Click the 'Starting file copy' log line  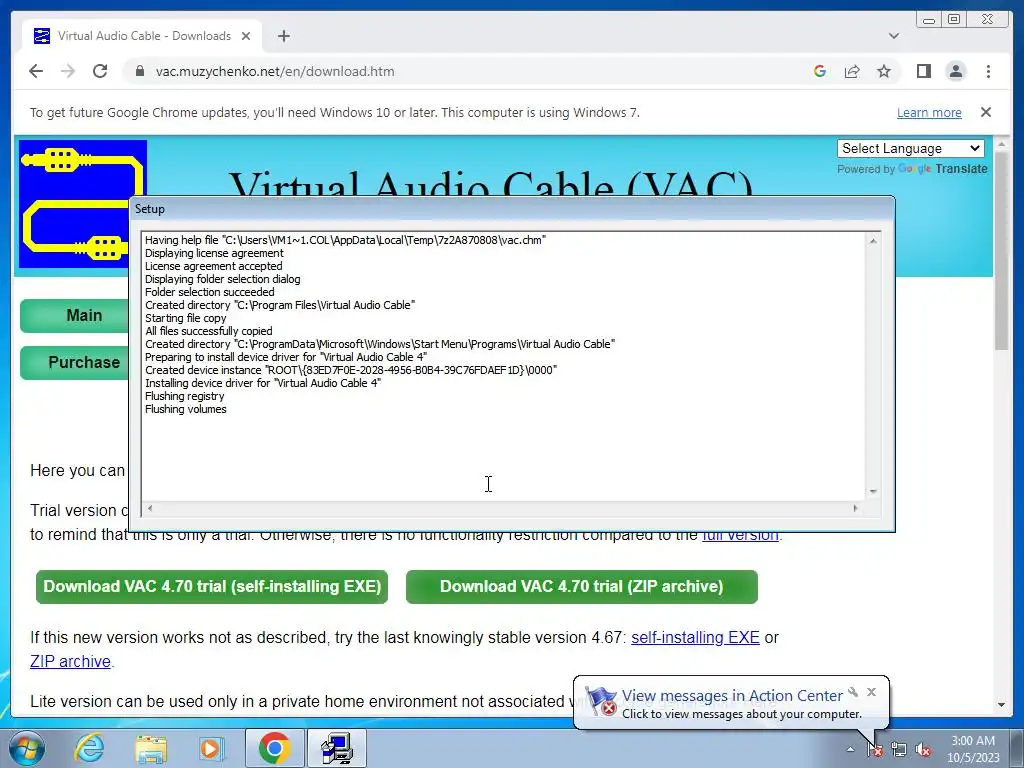click(x=185, y=318)
